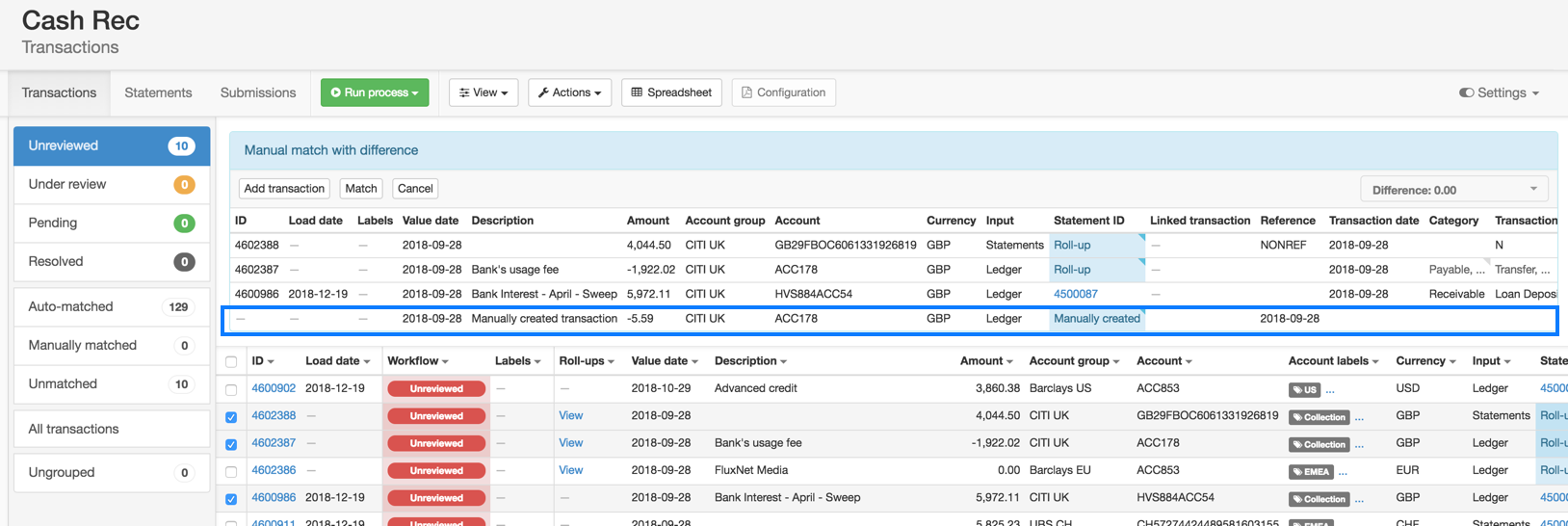Click the EMEA label on FluxNet Media row
1568x526 pixels.
[1312, 472]
